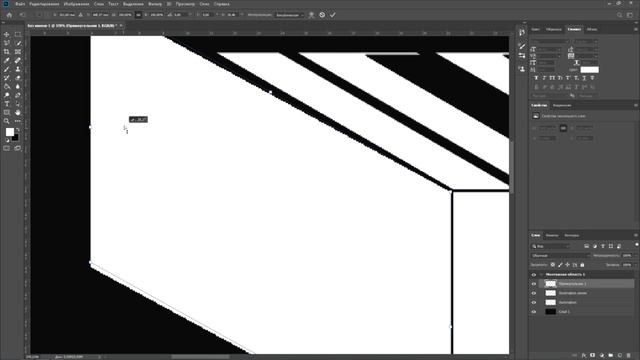640x360 pixels.
Task: Switch to Properties panel second tab
Action: pos(562,105)
